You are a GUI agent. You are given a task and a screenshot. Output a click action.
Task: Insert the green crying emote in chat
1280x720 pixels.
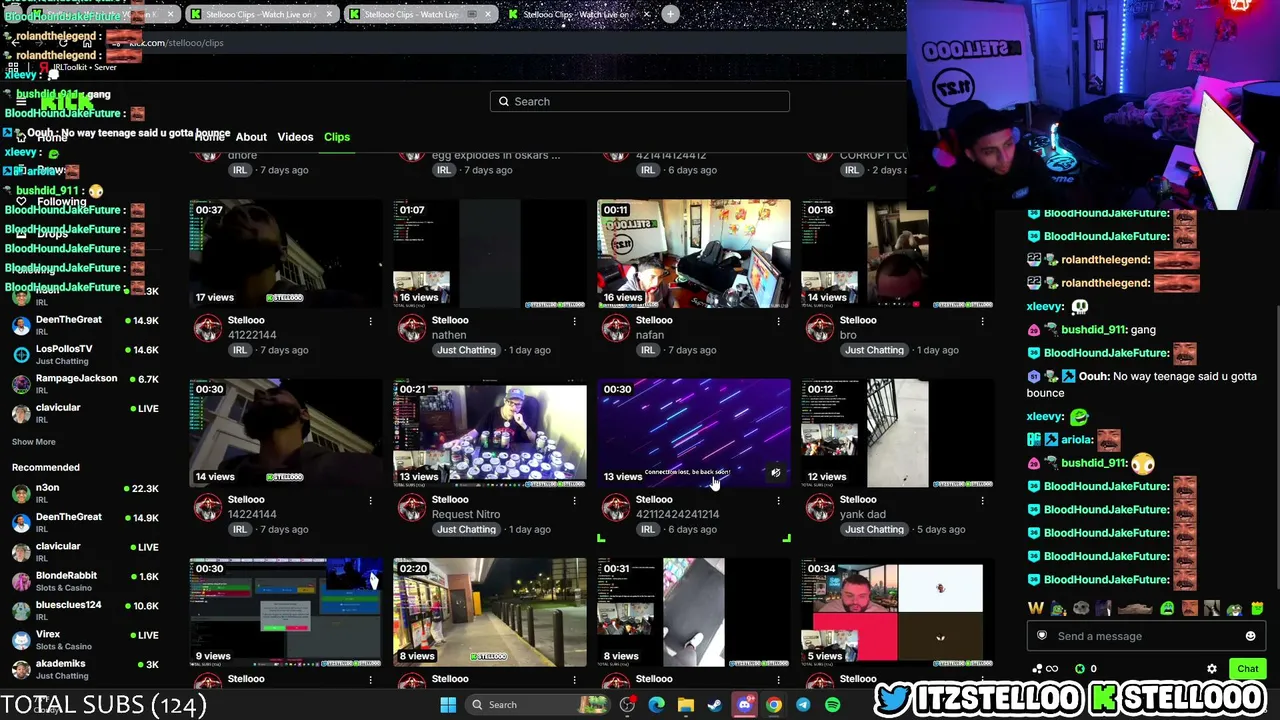(1167, 608)
